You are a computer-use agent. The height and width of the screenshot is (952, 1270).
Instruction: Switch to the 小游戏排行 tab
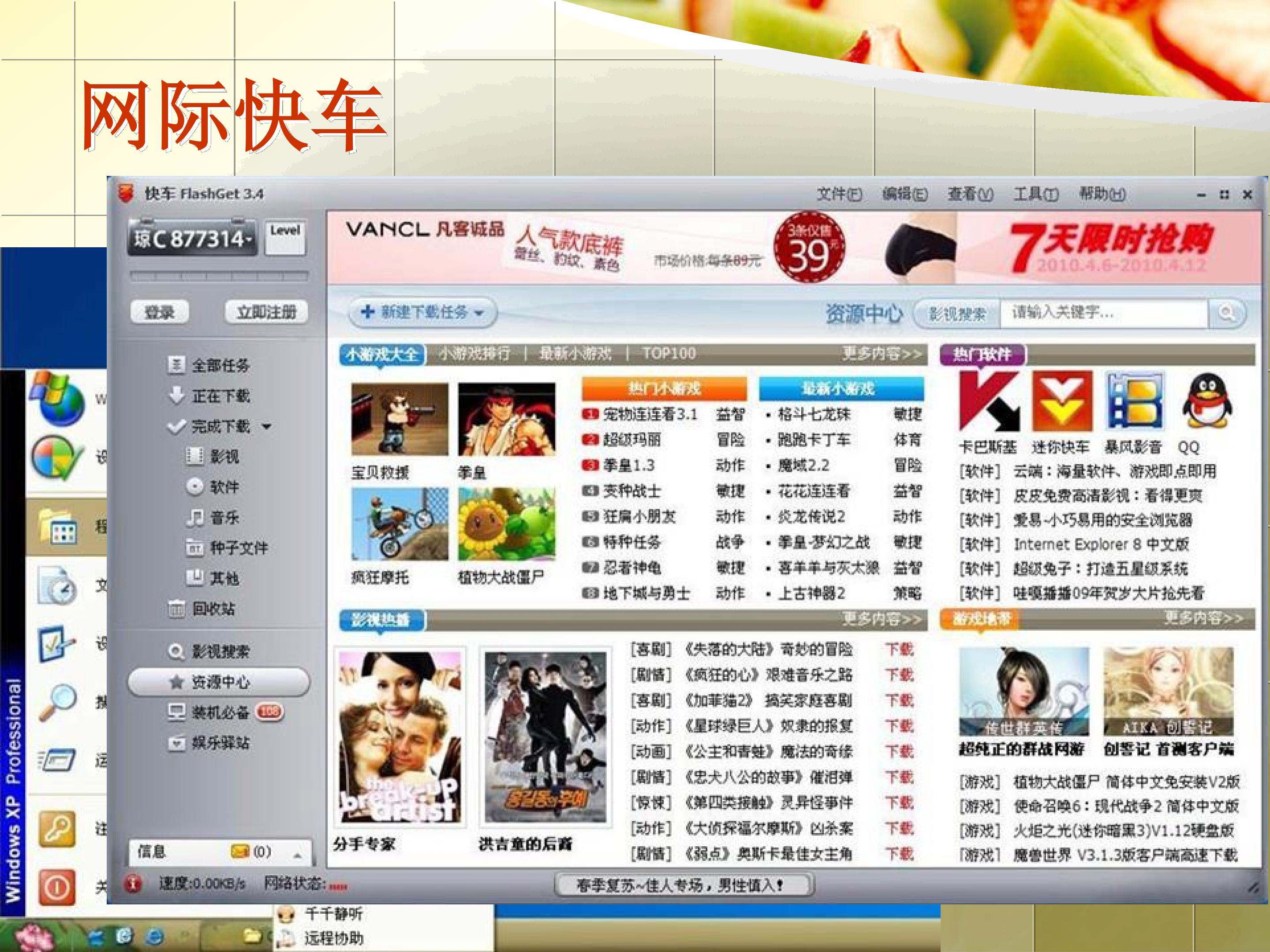[x=474, y=353]
